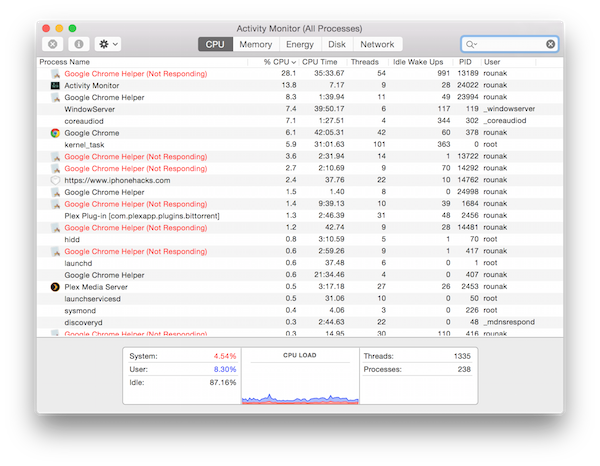The image size is (600, 466).
Task: Sort by the % CPU column header
Action: click(x=280, y=62)
